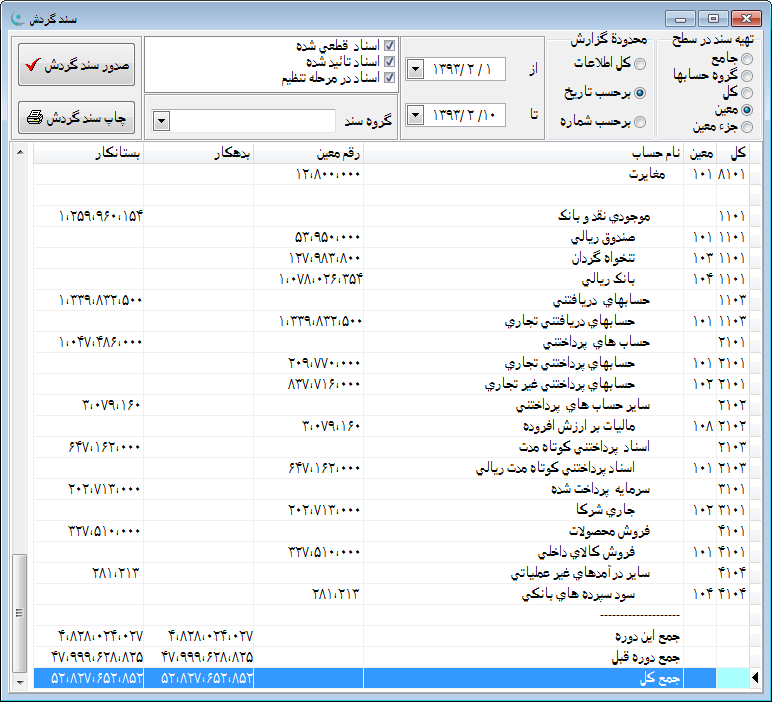Open the تا (to) date dropdown arrow
The height and width of the screenshot is (702, 772).
[x=415, y=115]
